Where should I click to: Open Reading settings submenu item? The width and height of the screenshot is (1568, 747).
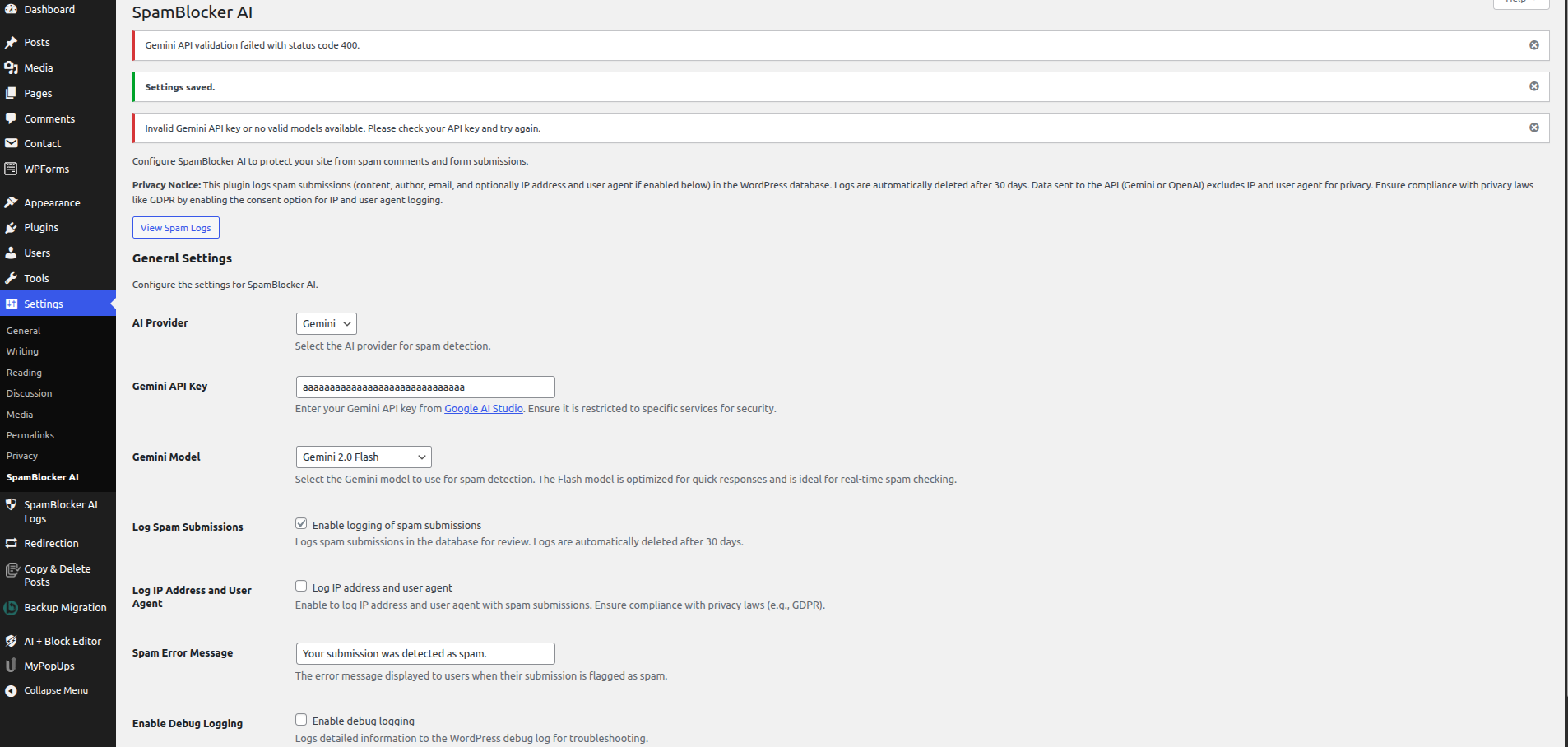tap(24, 373)
